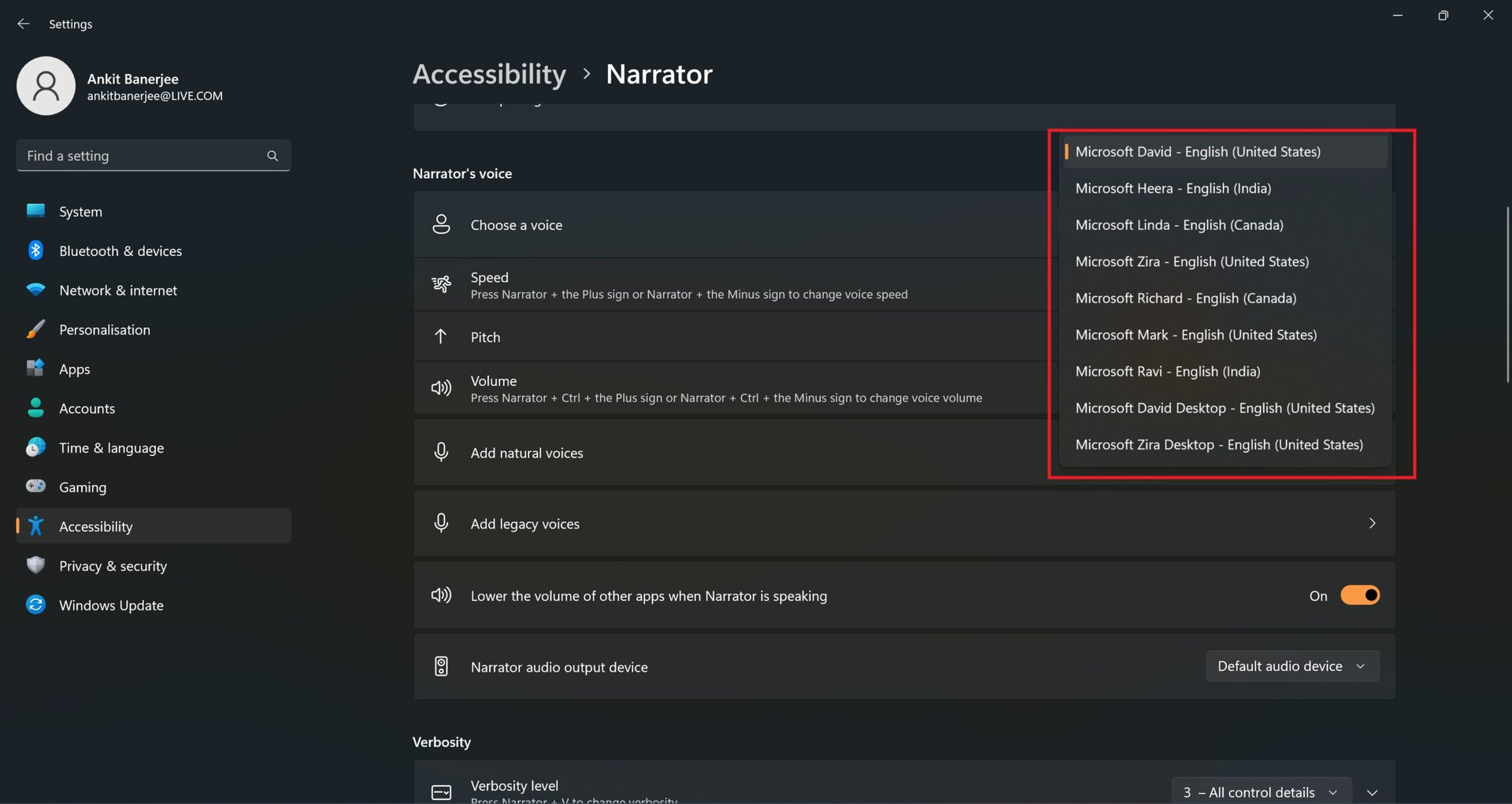Click the page vertical scrollbar
This screenshot has width=1512, height=804.
click(1507, 295)
